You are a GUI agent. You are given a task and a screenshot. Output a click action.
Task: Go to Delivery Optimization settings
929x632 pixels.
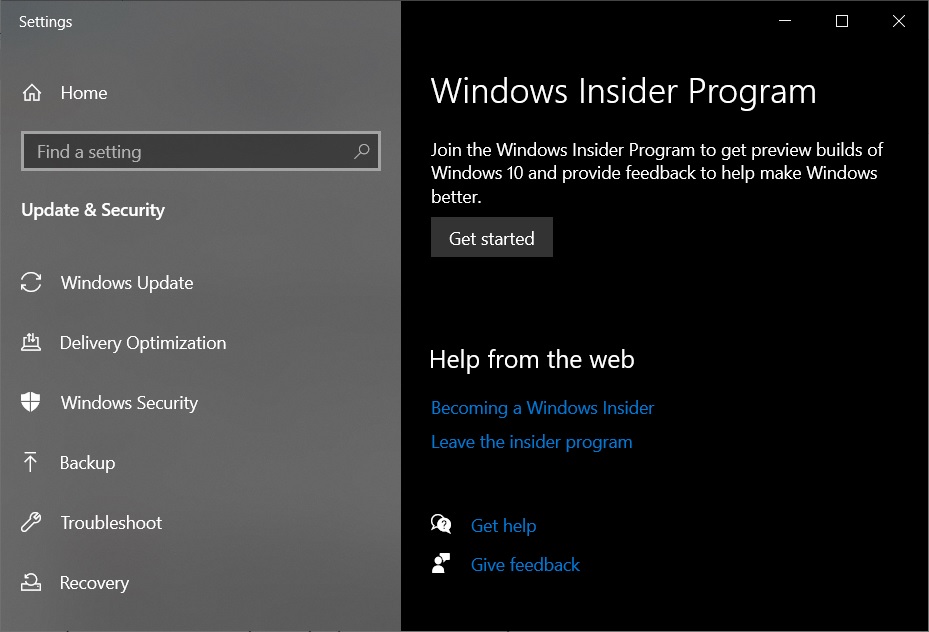coord(143,343)
